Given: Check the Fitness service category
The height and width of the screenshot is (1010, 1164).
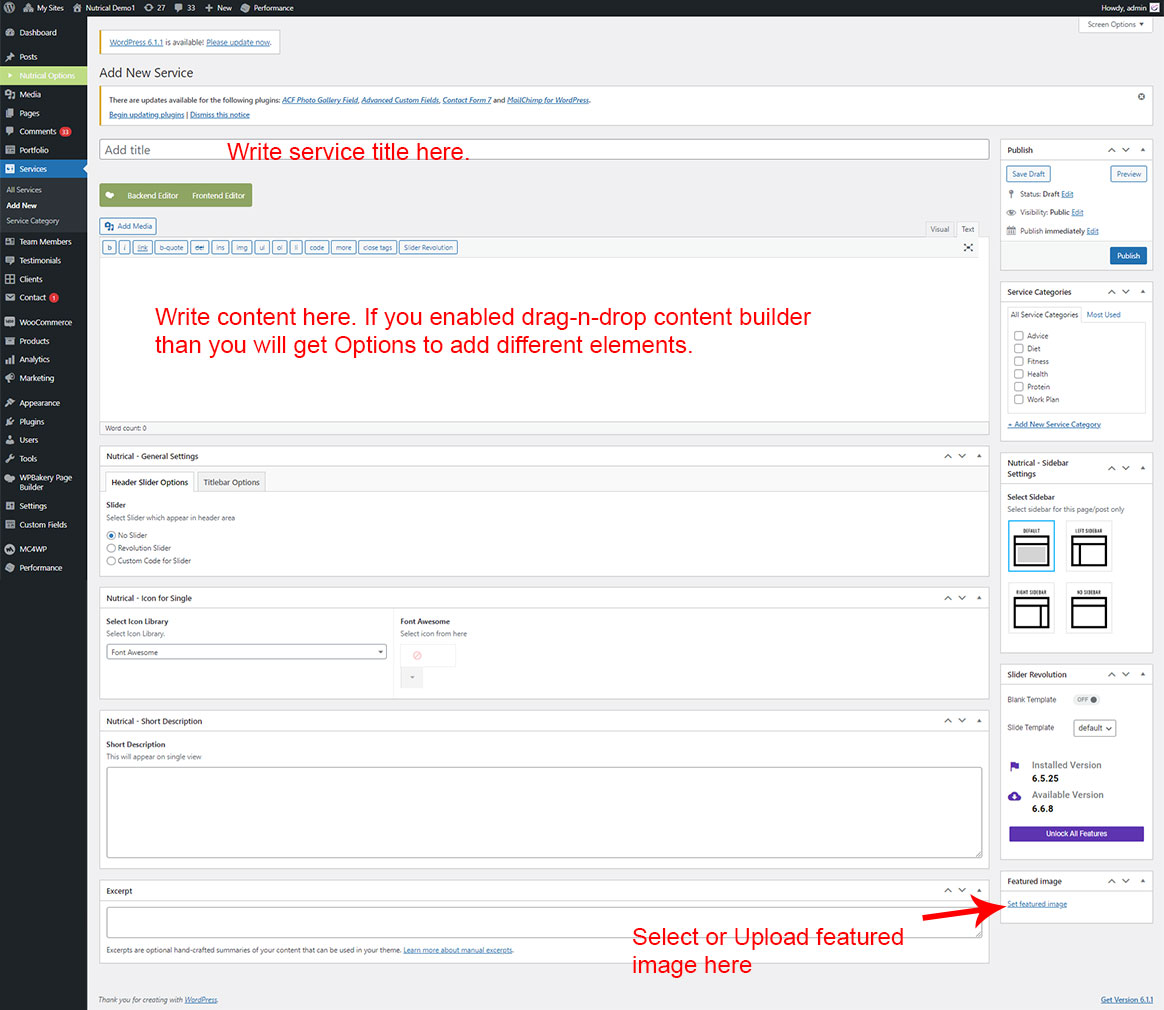Looking at the screenshot, I should coord(1018,361).
